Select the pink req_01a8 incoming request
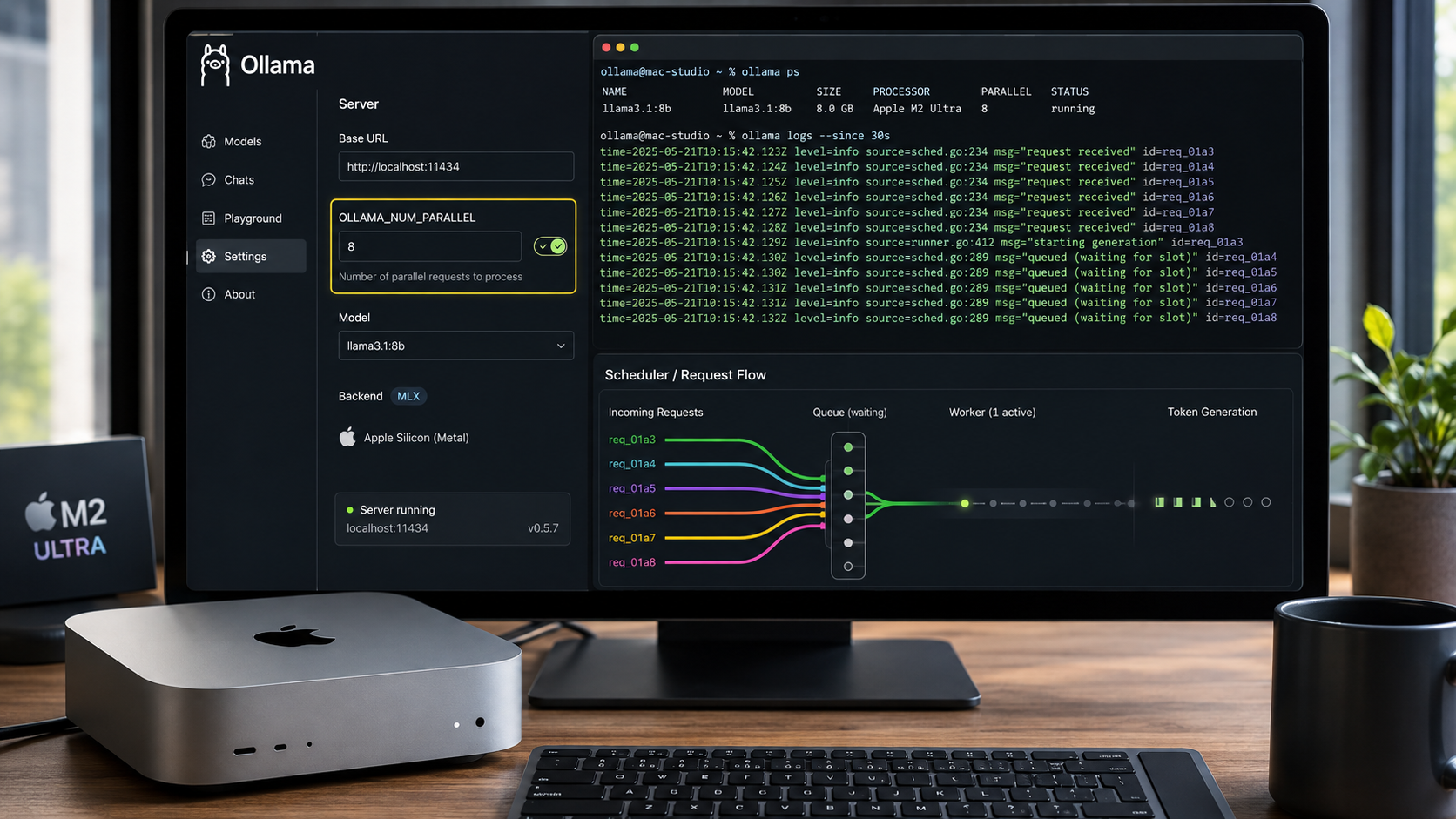Screen dimensions: 1456x819 [x=632, y=562]
